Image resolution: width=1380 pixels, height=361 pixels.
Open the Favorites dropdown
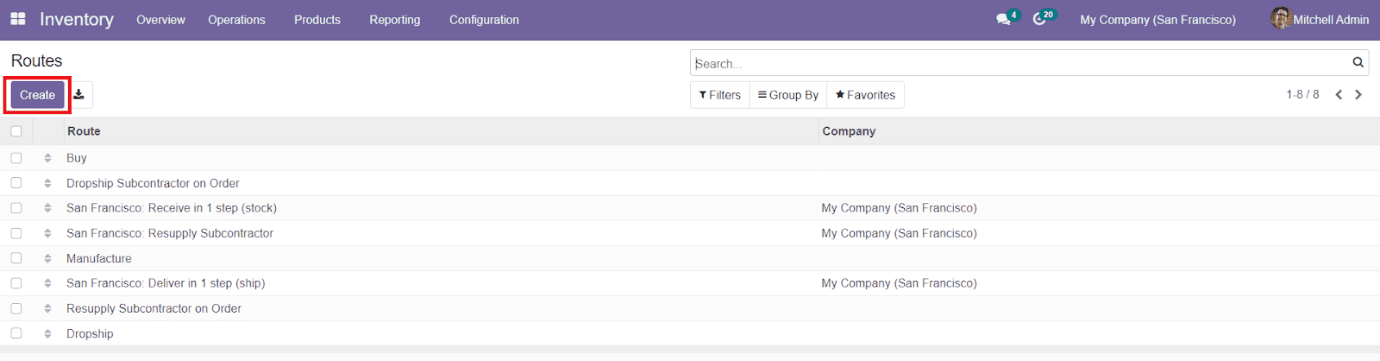pos(866,95)
